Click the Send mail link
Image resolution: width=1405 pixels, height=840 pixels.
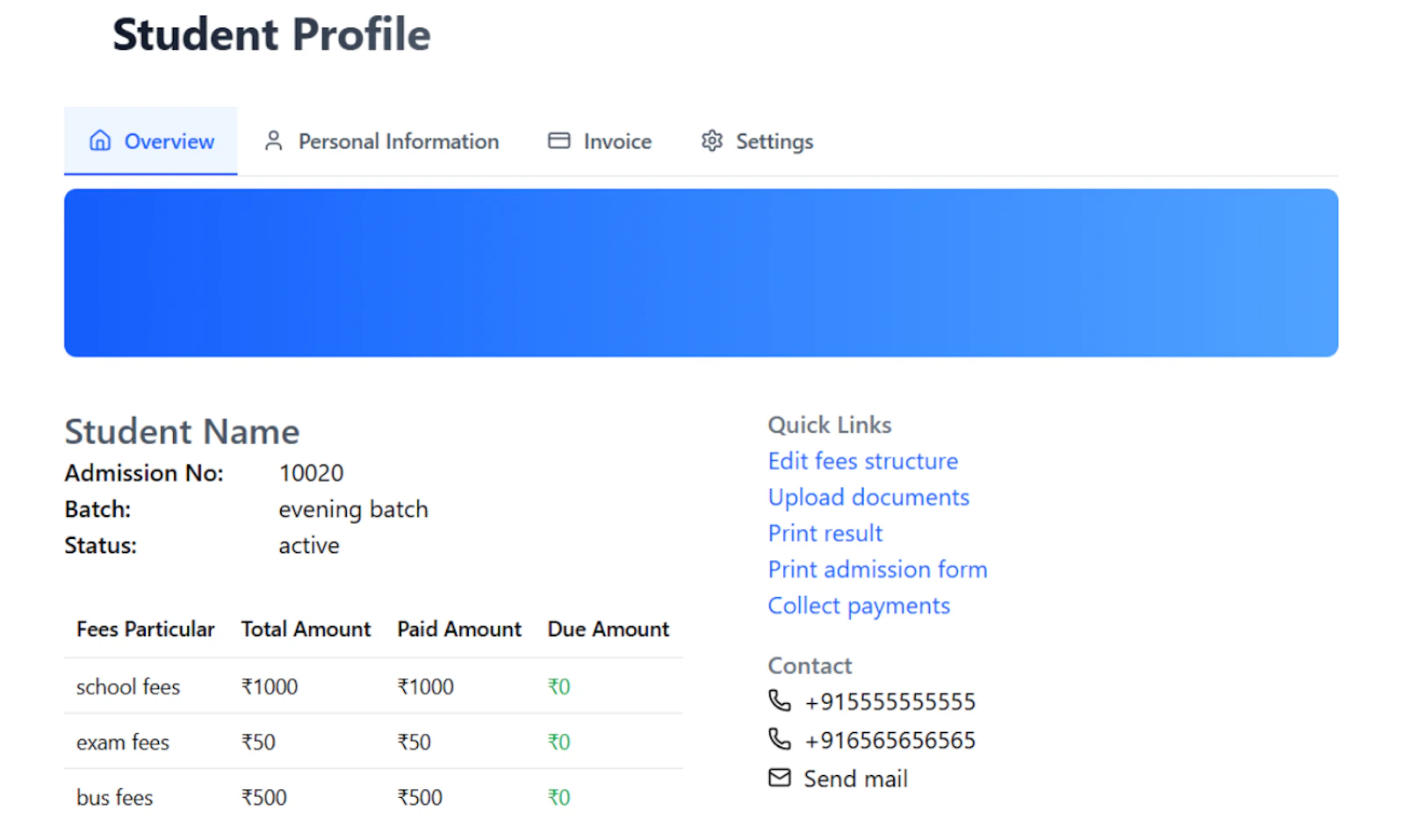click(x=855, y=779)
